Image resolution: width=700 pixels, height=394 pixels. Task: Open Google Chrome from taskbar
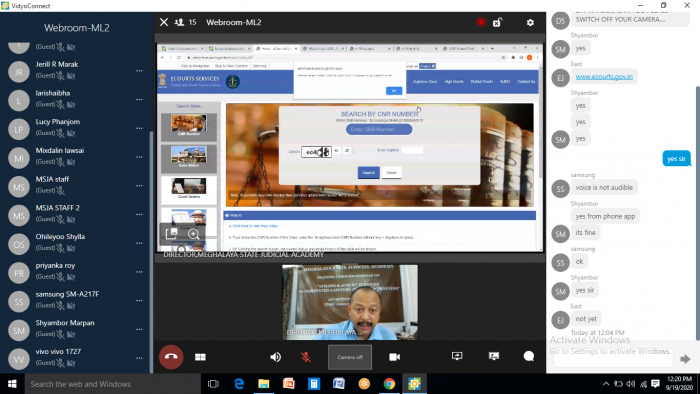(x=389, y=384)
